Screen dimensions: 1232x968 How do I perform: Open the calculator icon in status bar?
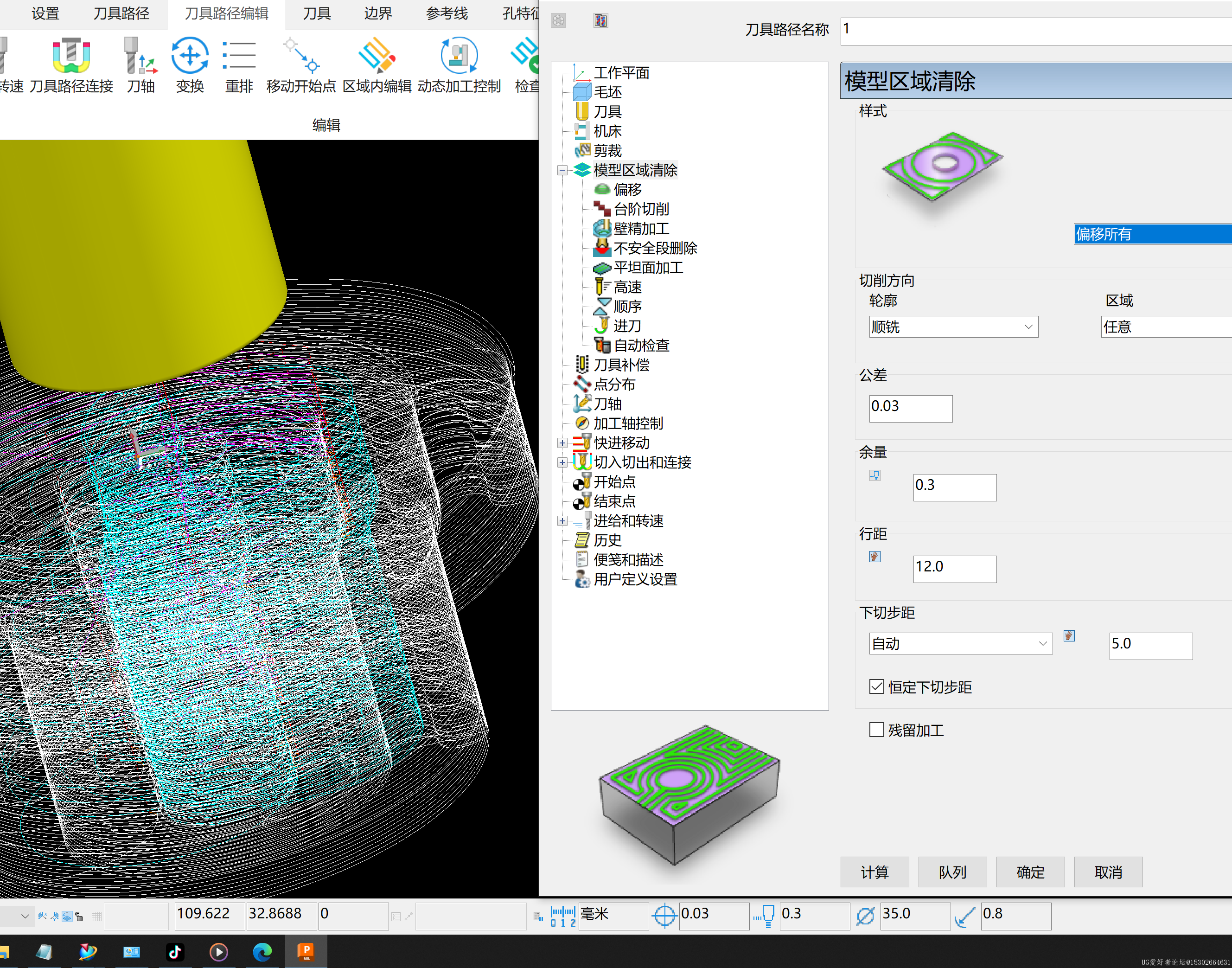click(x=538, y=916)
